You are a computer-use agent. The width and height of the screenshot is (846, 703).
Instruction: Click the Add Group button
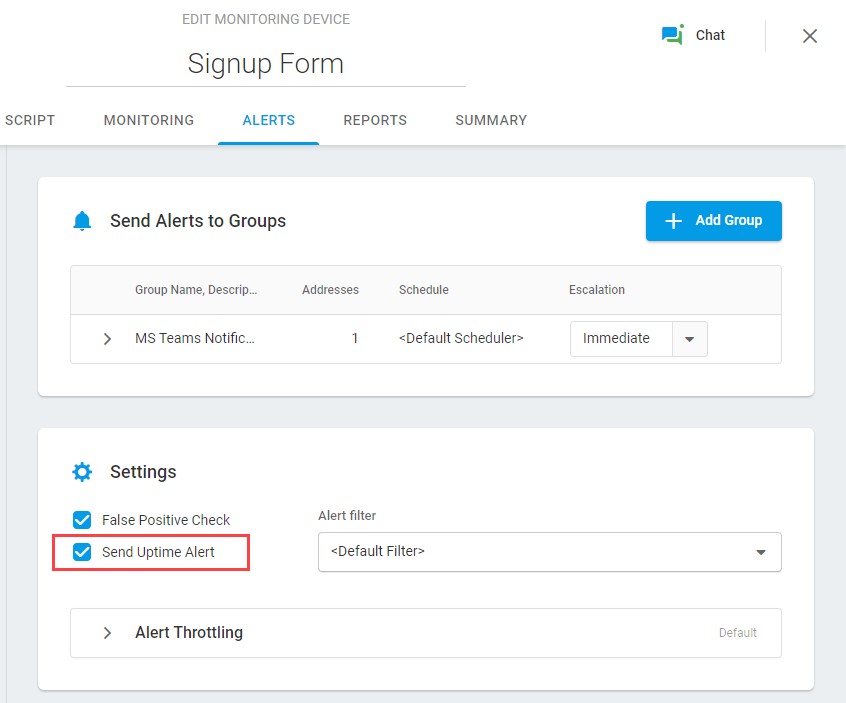coord(713,221)
